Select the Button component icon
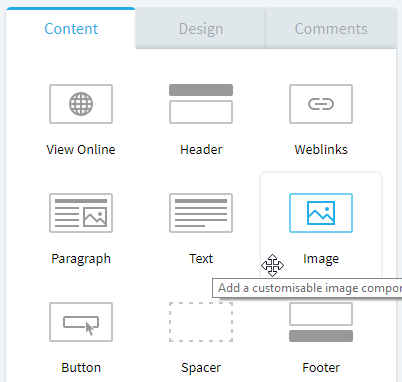The width and height of the screenshot is (402, 382). 81,322
